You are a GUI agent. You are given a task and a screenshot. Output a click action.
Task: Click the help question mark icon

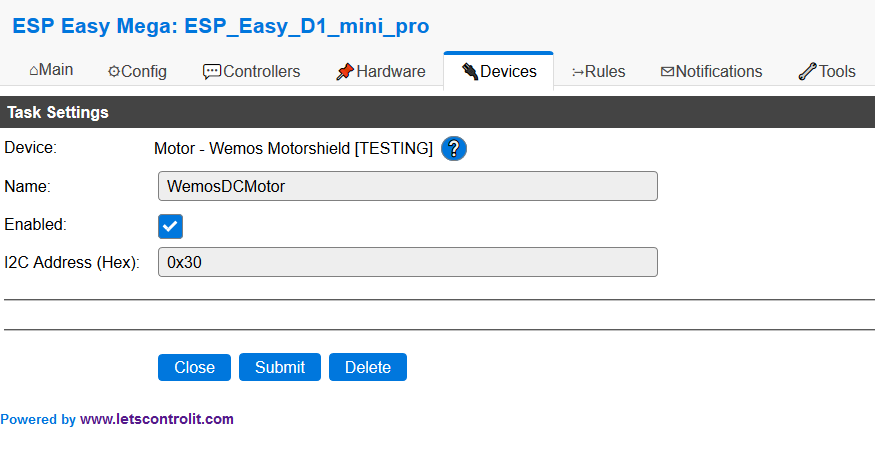click(x=454, y=148)
